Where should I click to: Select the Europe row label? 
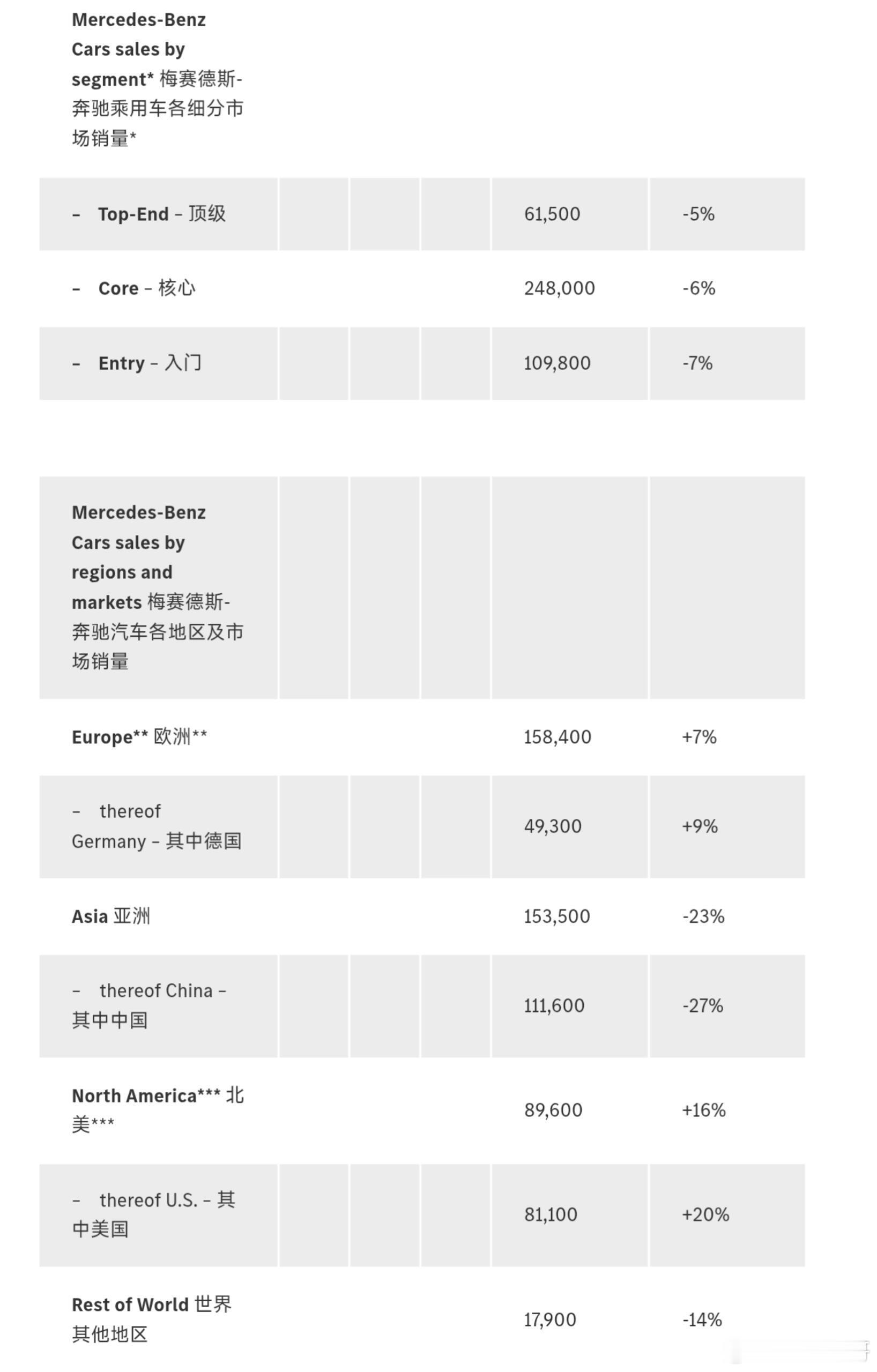coord(139,737)
